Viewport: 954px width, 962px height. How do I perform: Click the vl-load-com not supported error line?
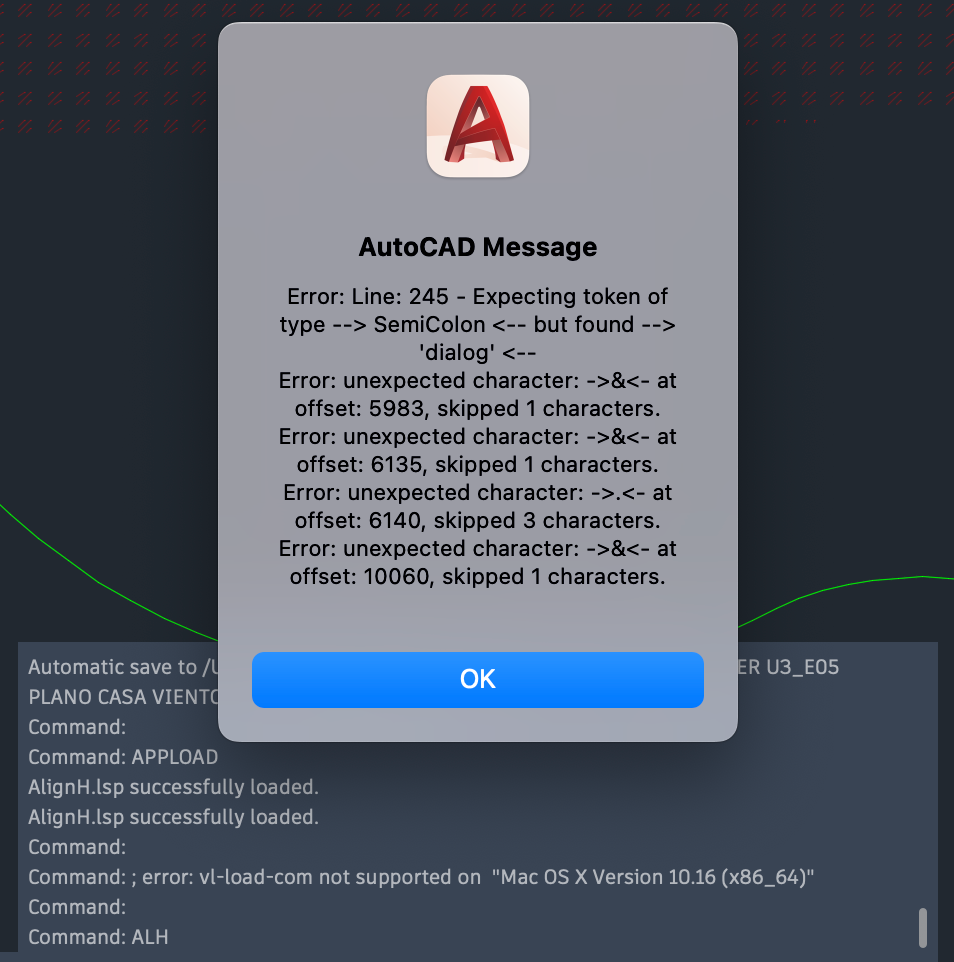coord(421,877)
